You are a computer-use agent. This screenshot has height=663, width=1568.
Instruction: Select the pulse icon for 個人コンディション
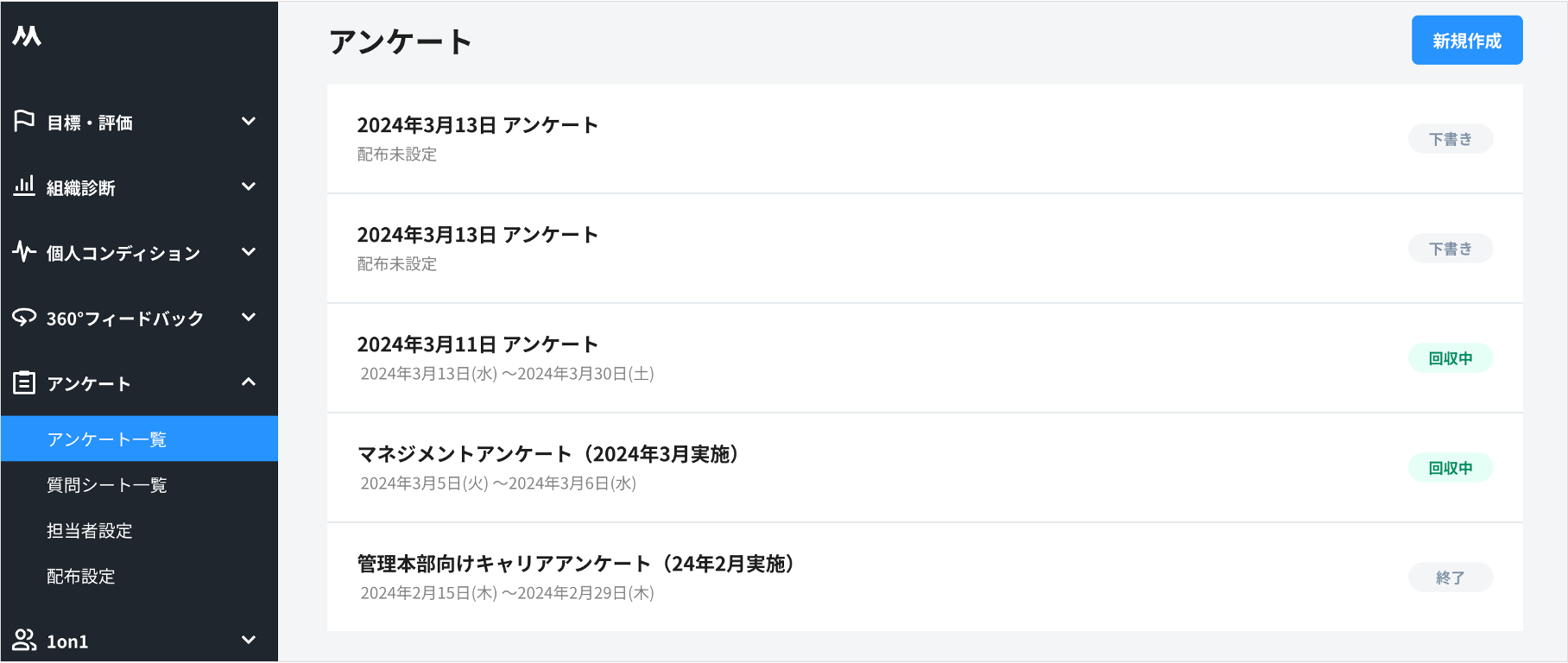click(23, 252)
